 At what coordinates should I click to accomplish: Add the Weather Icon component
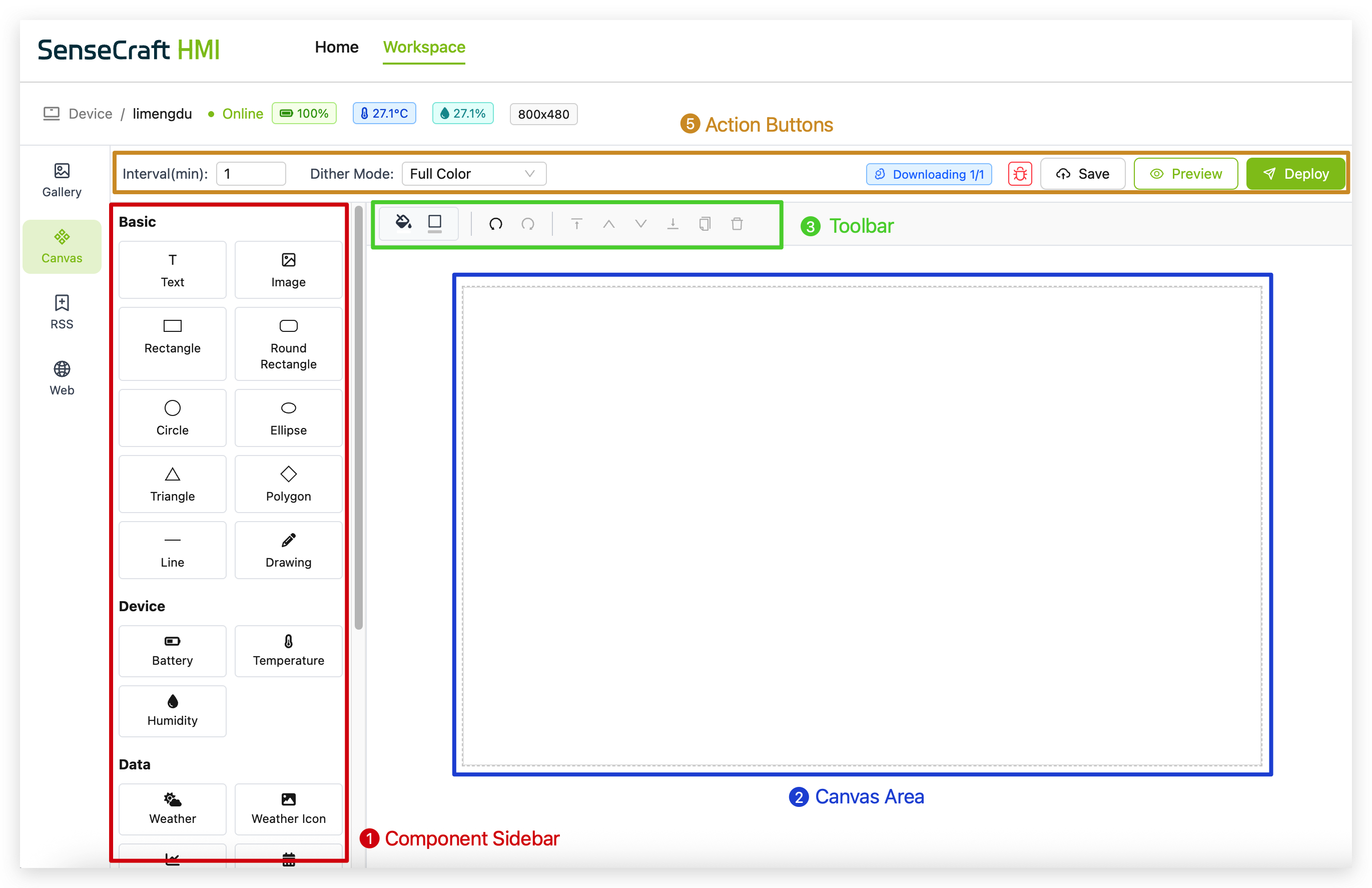coord(288,808)
